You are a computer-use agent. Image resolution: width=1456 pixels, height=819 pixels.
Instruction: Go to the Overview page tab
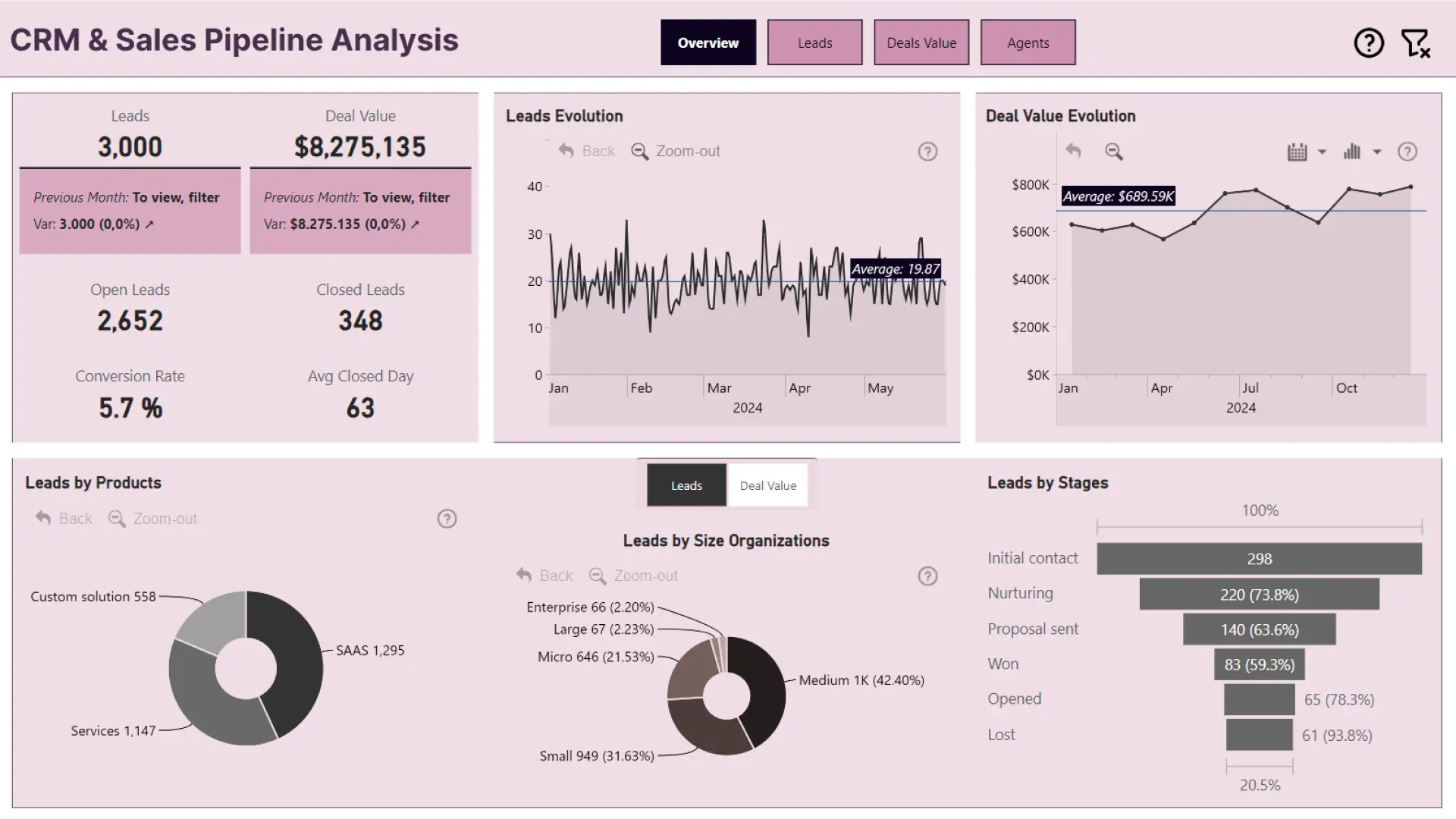(708, 42)
